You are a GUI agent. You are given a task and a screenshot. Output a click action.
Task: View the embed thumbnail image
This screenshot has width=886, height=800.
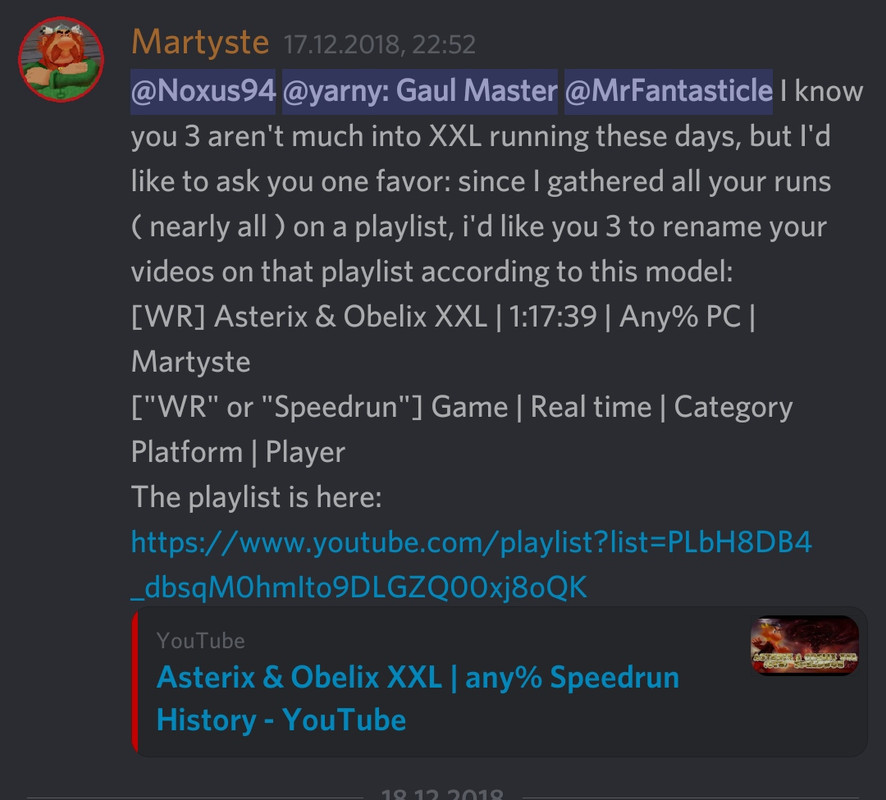tap(805, 645)
